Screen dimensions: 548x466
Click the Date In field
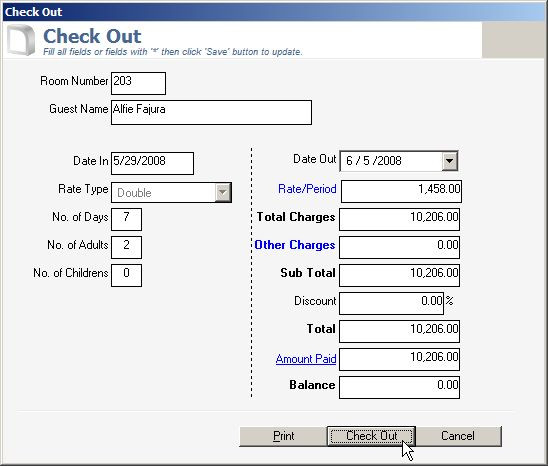152,163
